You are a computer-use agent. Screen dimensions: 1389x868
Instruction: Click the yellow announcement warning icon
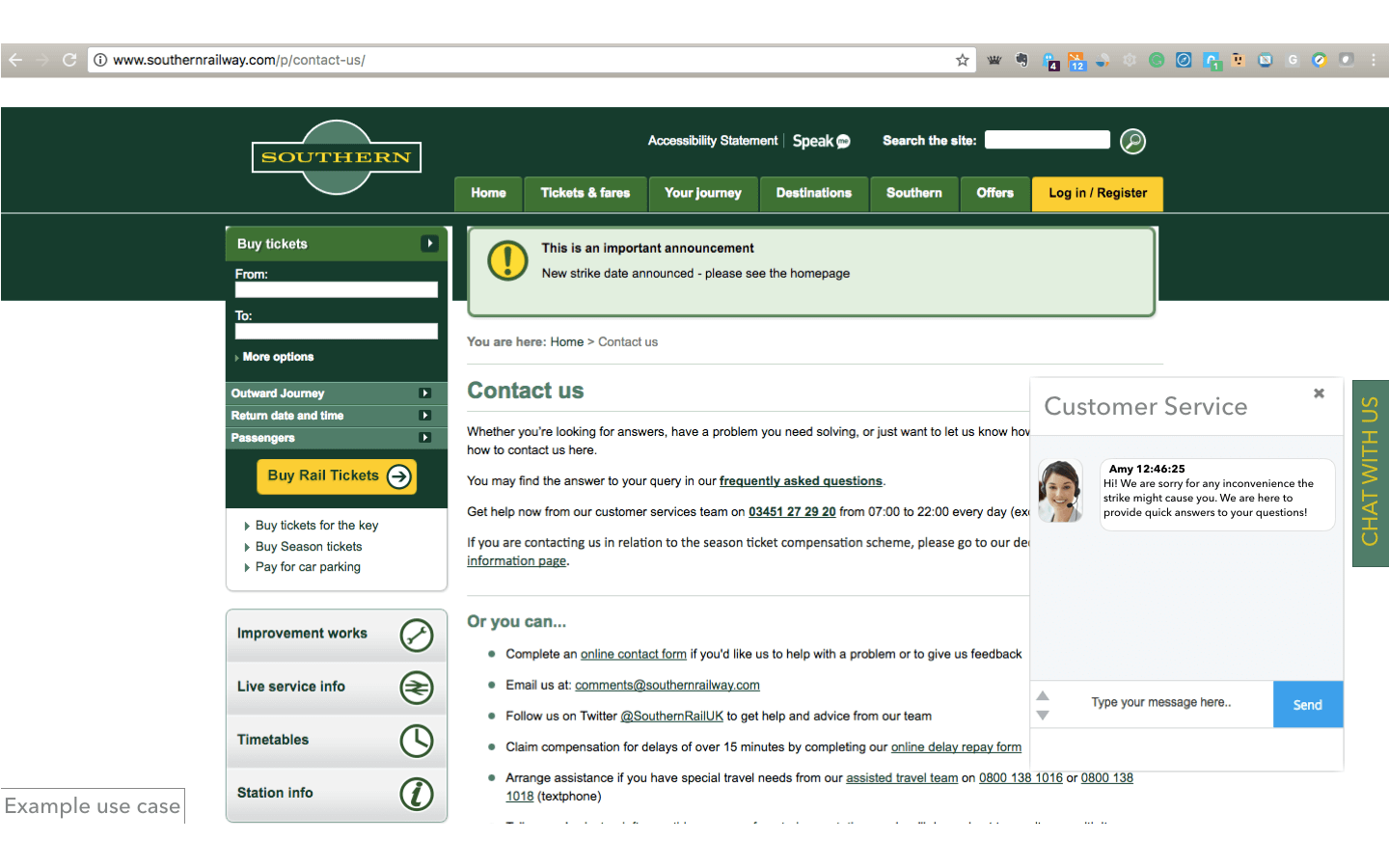[x=507, y=260]
